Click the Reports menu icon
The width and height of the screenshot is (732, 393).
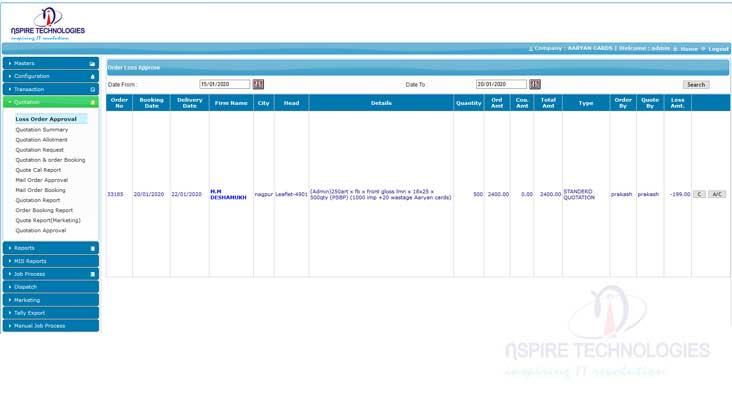pyautogui.click(x=92, y=248)
